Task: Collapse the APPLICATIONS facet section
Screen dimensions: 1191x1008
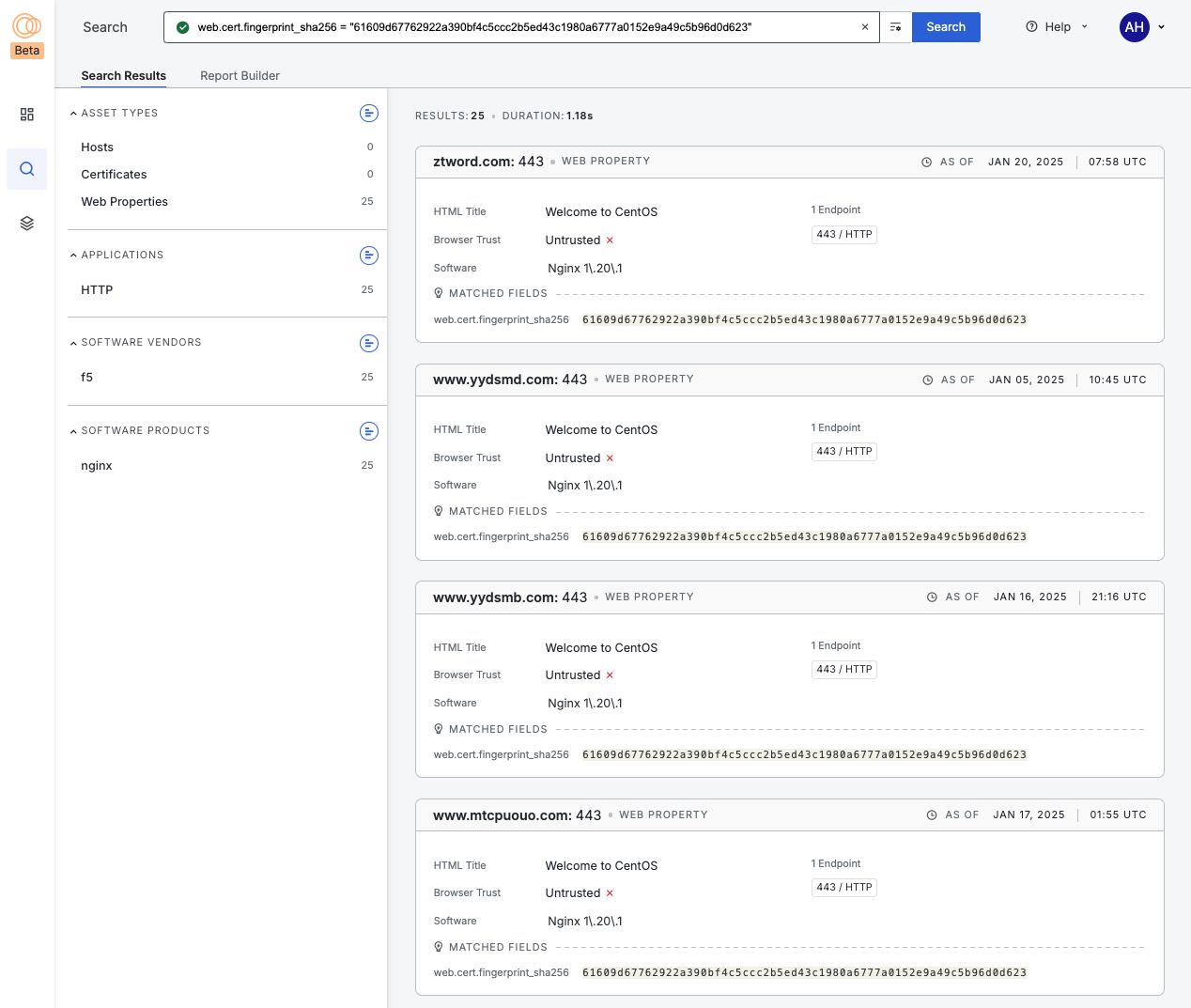Action: pyautogui.click(x=73, y=255)
